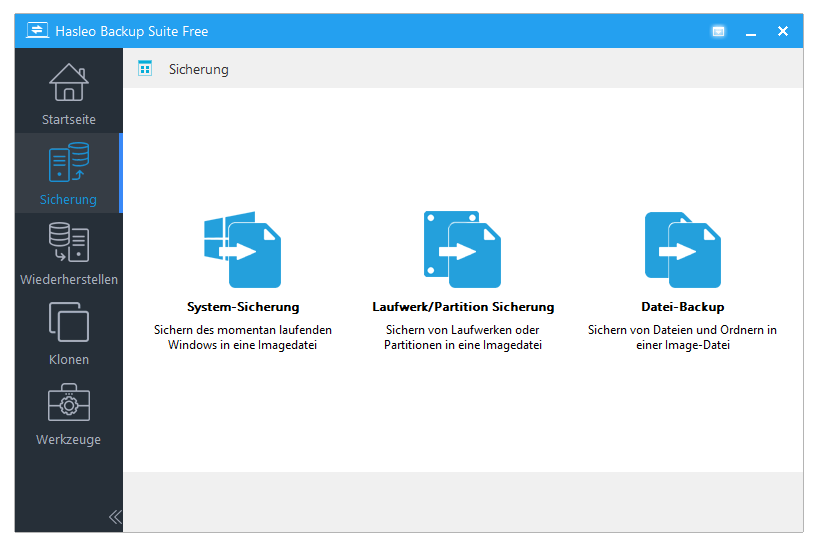Click the Klonen label
The height and width of the screenshot is (545, 818).
(69, 359)
